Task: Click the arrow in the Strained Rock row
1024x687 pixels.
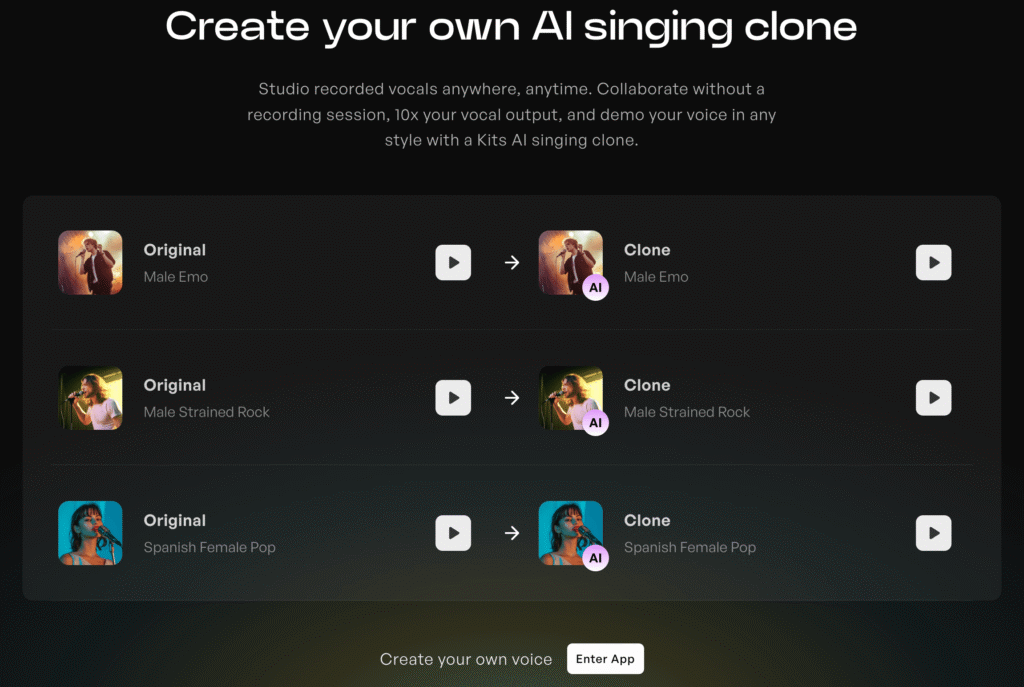Action: tap(512, 398)
